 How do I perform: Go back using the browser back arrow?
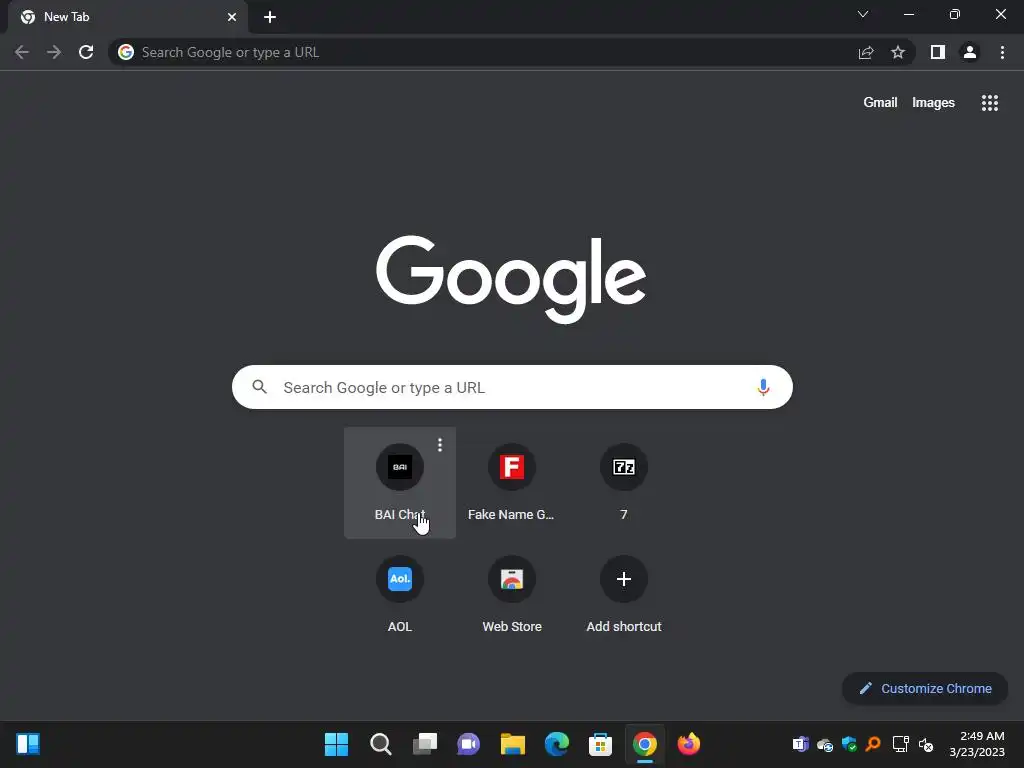pyautogui.click(x=22, y=52)
